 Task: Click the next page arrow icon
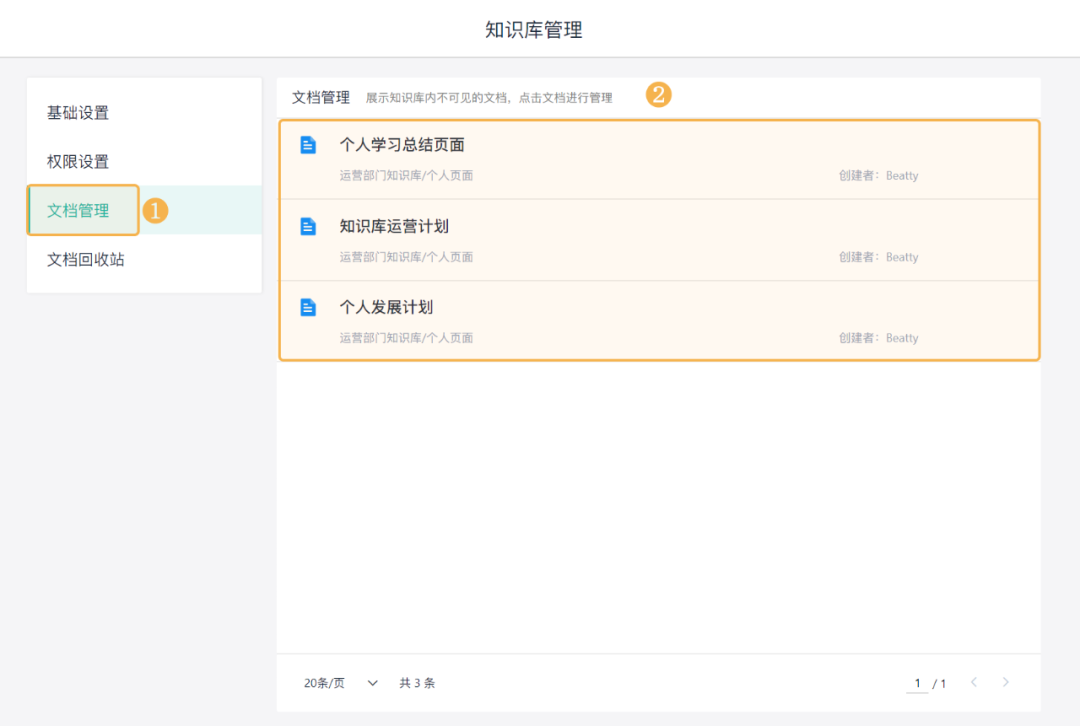tap(1005, 682)
